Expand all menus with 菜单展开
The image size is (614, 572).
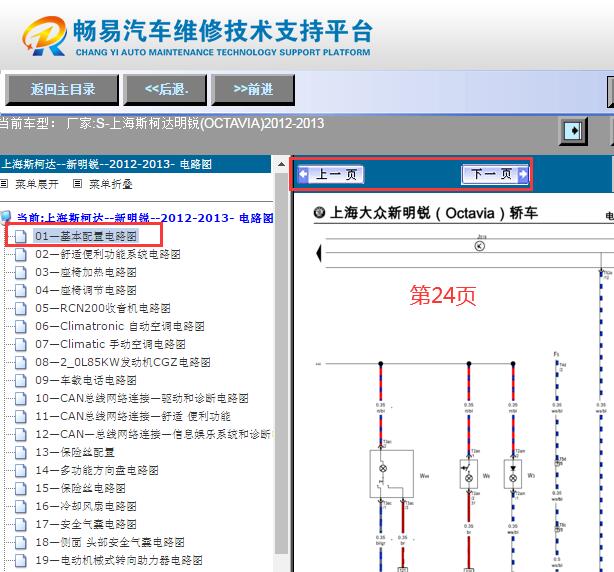(37, 184)
